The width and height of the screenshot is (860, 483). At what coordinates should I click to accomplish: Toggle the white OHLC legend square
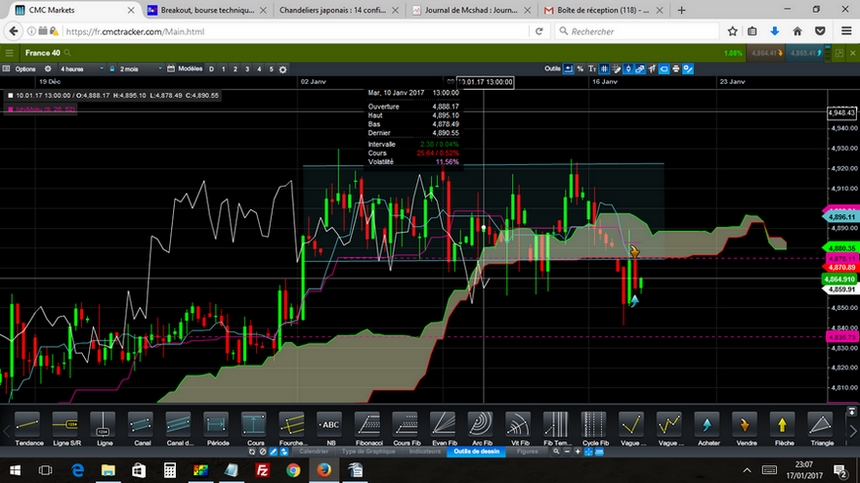click(10, 95)
